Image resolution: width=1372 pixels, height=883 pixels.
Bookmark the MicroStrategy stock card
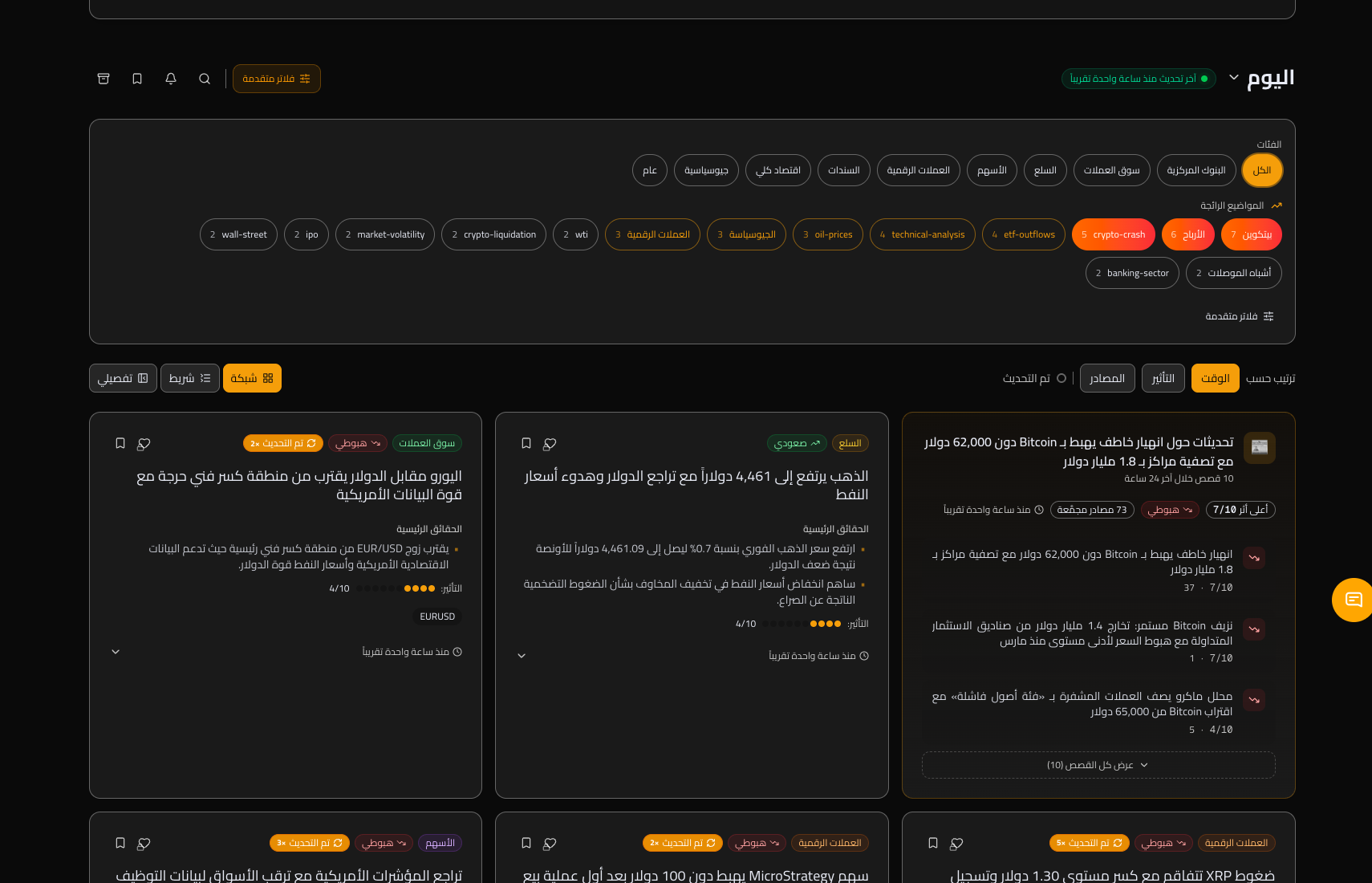(526, 843)
